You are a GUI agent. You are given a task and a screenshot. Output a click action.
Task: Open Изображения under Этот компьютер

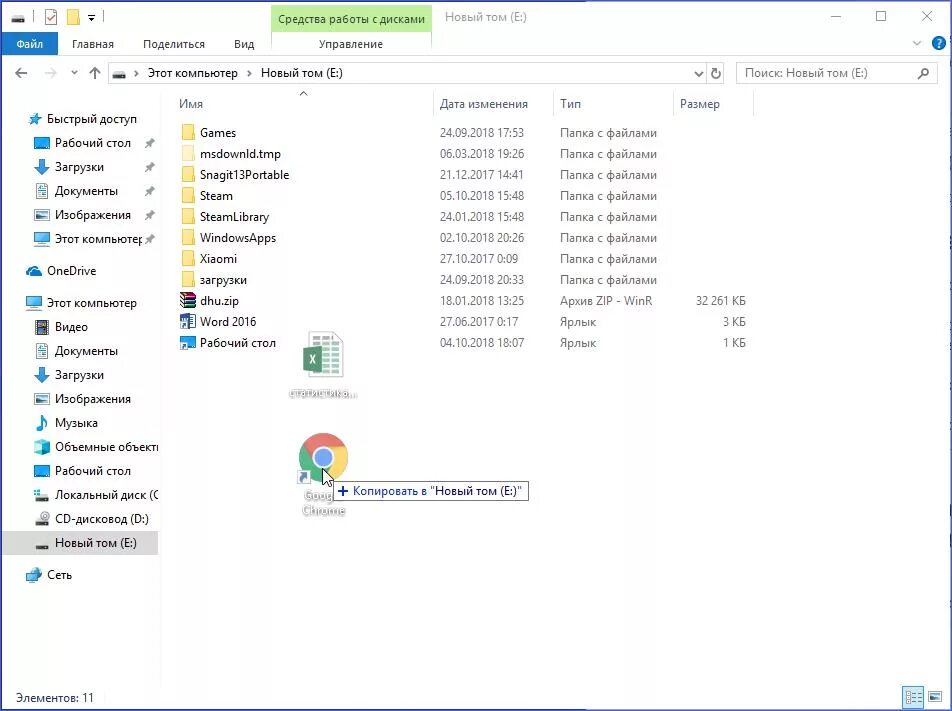pyautogui.click(x=92, y=399)
